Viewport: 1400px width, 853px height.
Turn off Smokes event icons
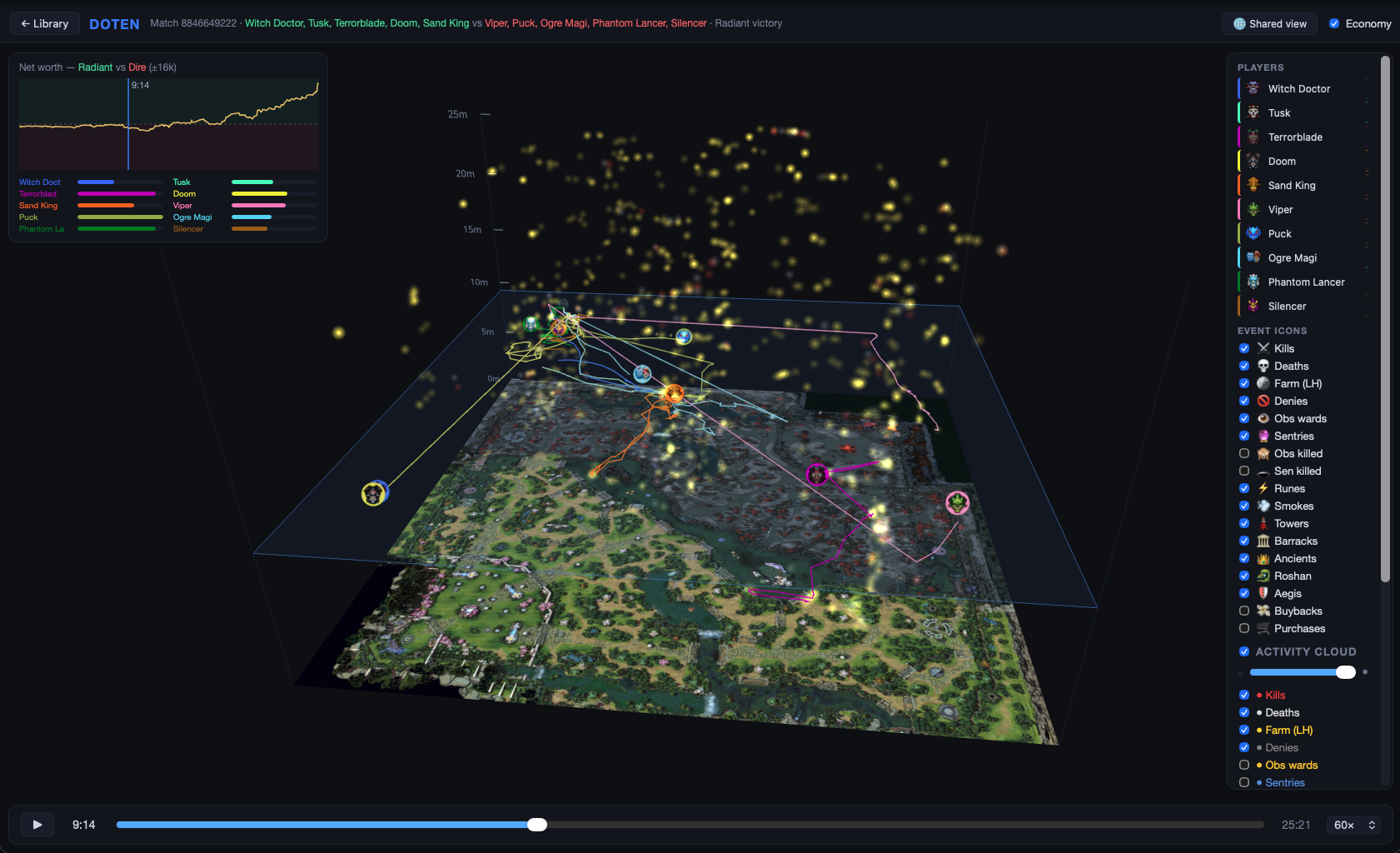tap(1244, 506)
